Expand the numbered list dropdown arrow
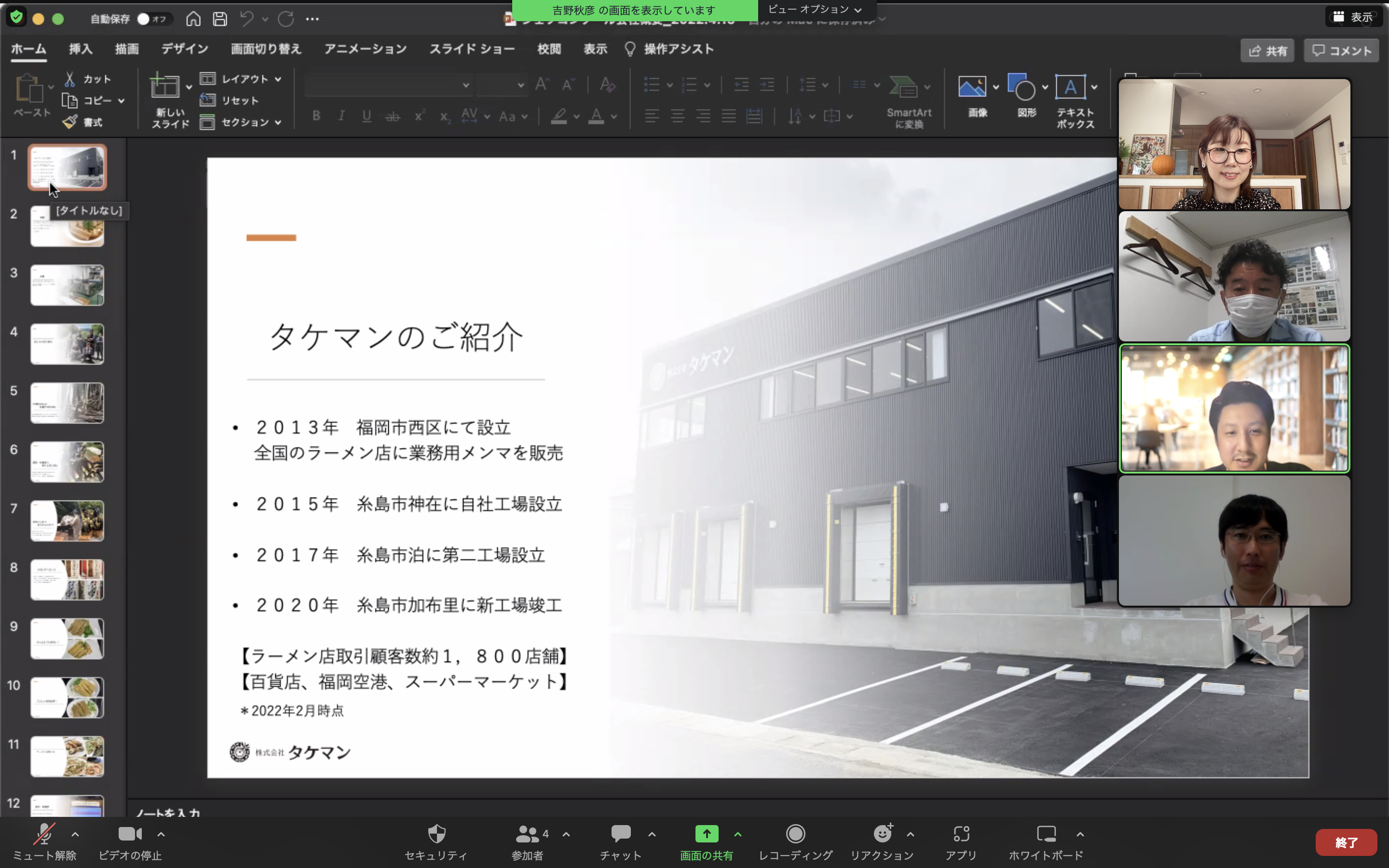Screen dimensions: 1389x868 (707, 85)
